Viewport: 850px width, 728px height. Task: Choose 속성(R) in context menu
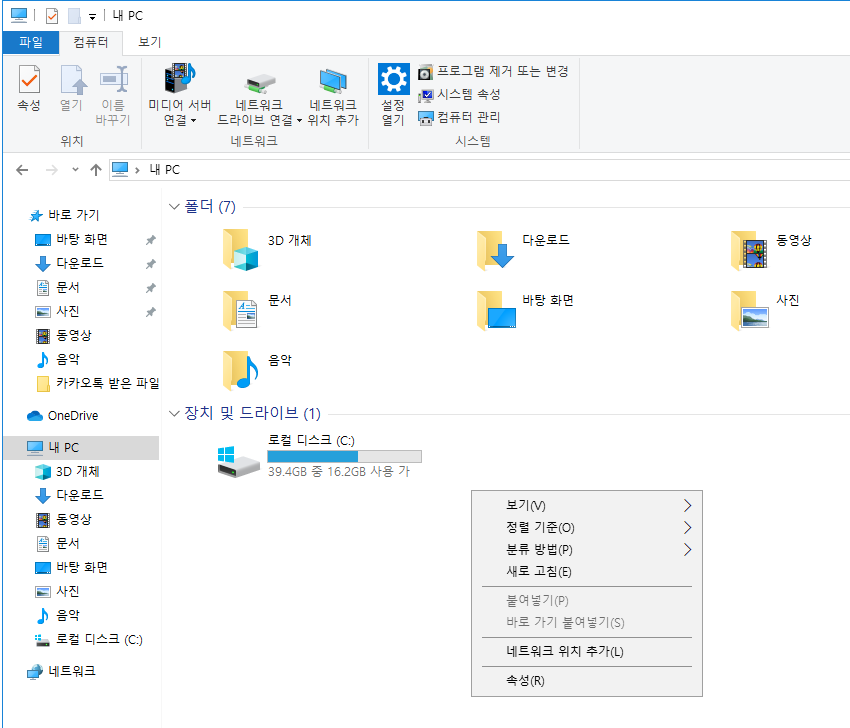point(587,681)
